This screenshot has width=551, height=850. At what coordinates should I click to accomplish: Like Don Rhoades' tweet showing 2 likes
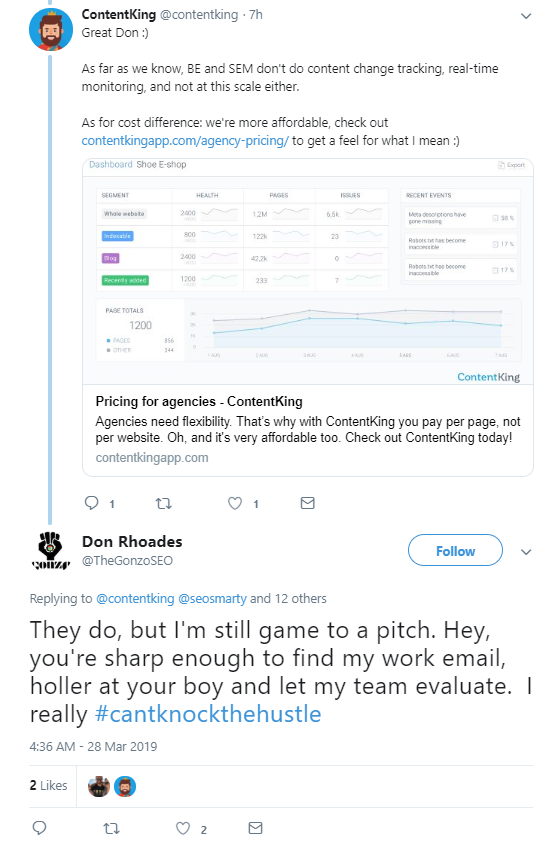[183, 828]
